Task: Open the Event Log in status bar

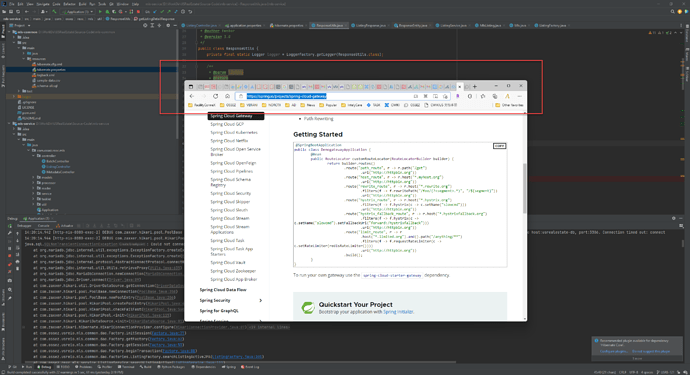Action: pos(250,367)
